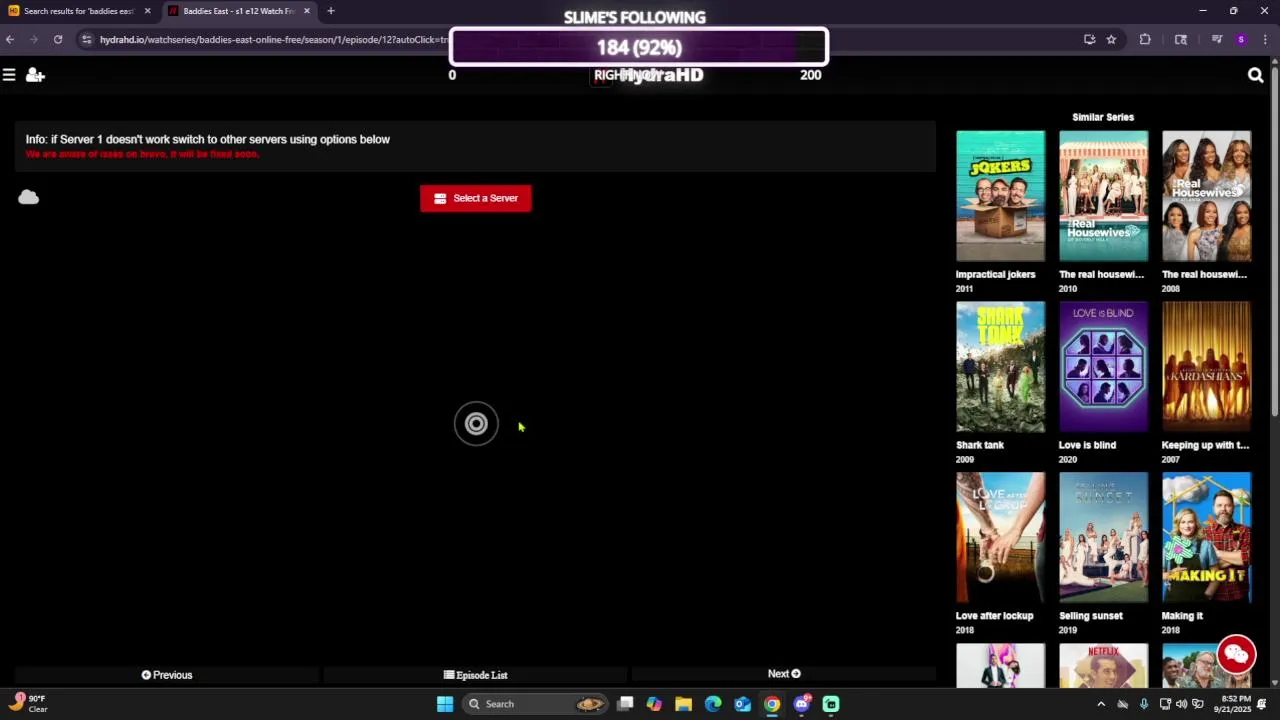Open the Chrome extensions puzzle icon
Screen dimensions: 1280x720
(1145, 39)
